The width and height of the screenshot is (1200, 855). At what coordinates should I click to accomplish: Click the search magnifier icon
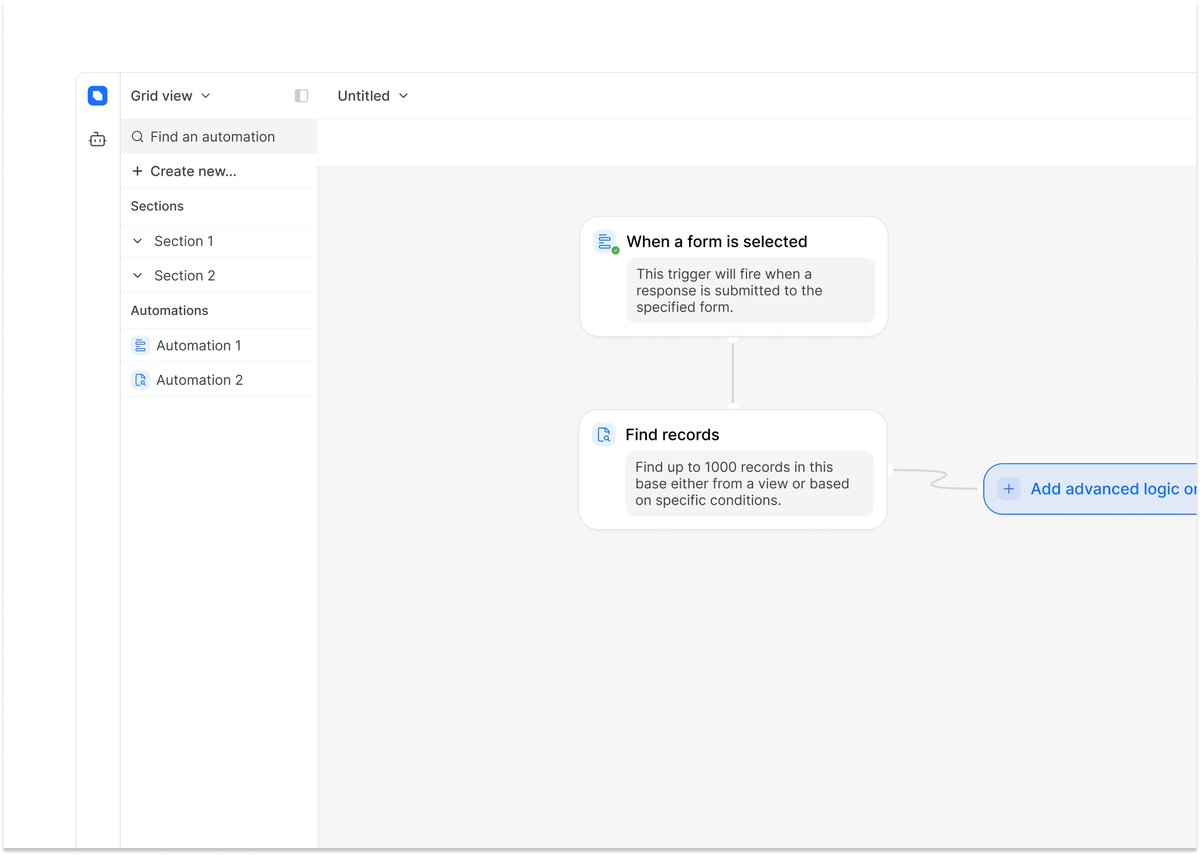pyautogui.click(x=138, y=137)
